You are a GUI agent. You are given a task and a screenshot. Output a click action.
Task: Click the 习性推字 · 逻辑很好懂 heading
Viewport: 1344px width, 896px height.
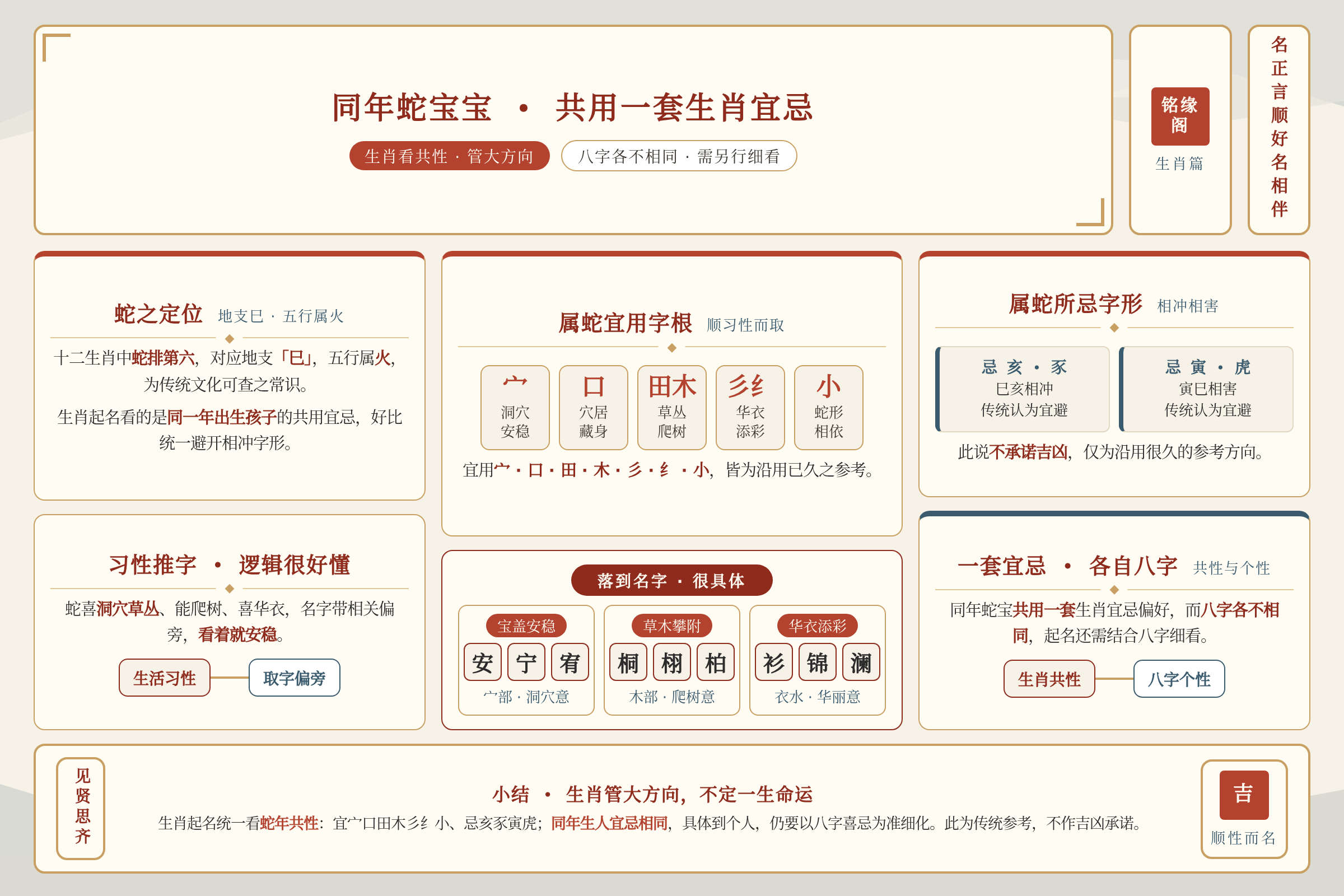(229, 564)
